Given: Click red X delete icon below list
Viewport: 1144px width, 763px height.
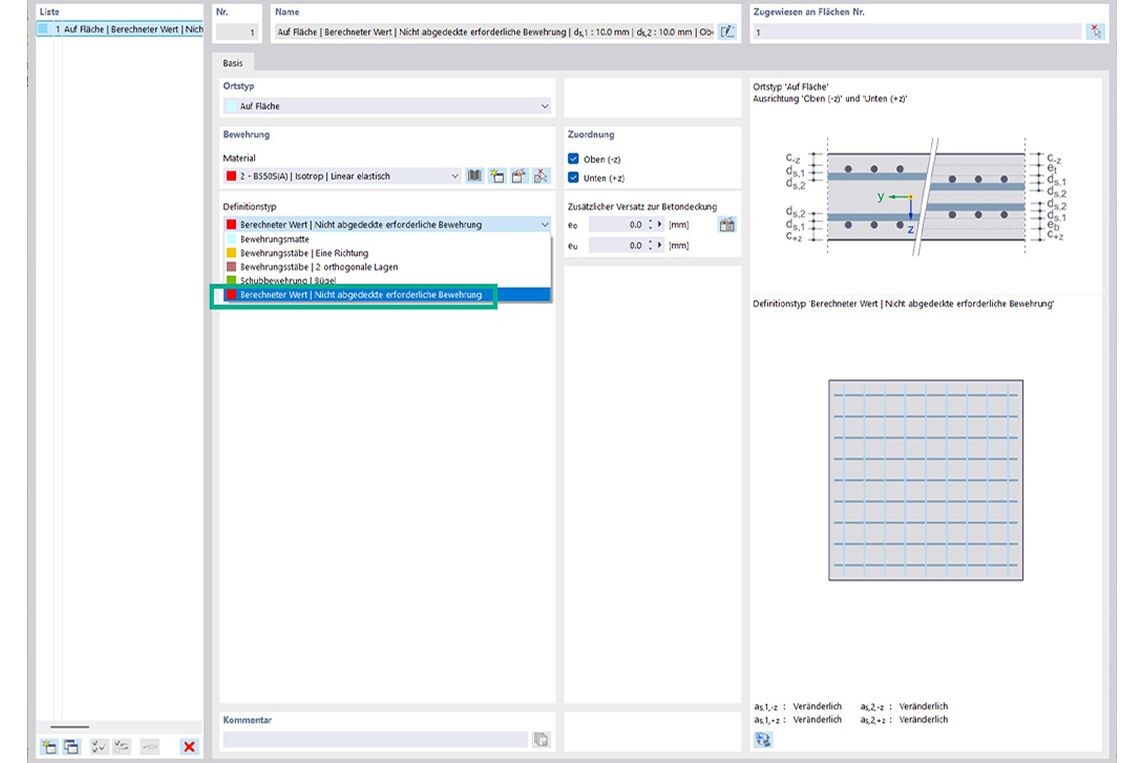Looking at the screenshot, I should [x=189, y=746].
